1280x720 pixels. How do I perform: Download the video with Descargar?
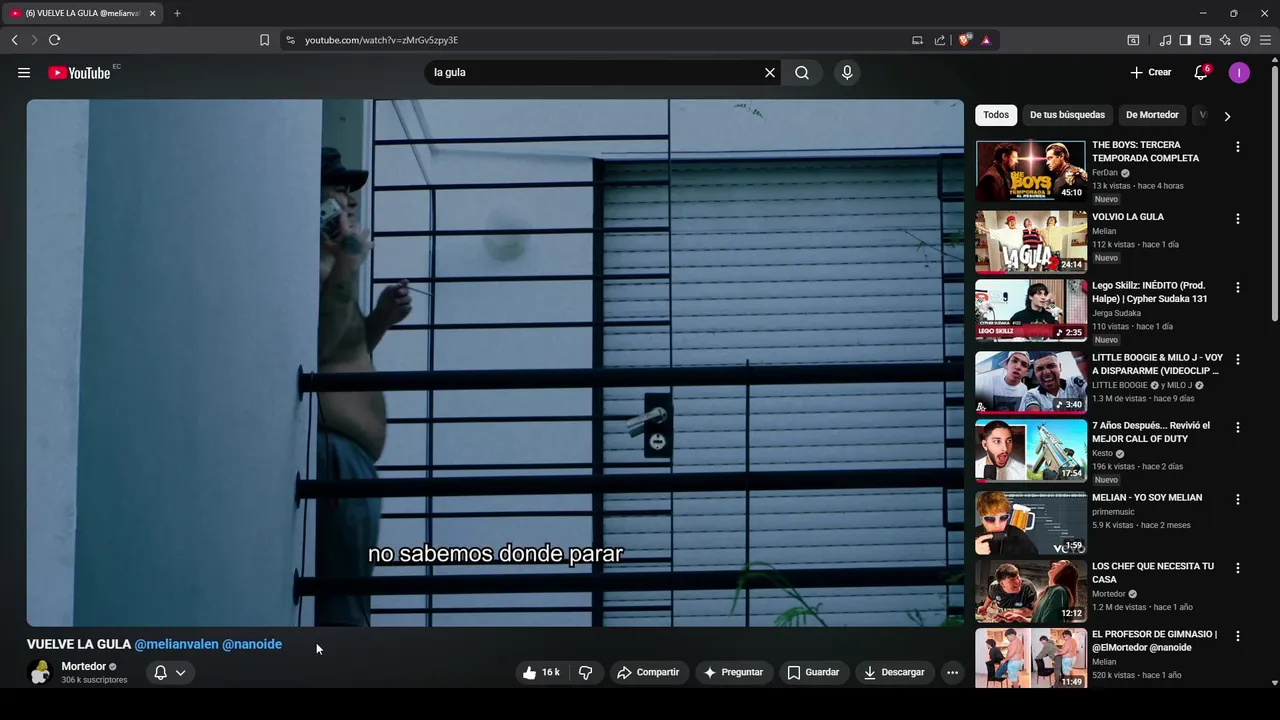pos(894,673)
